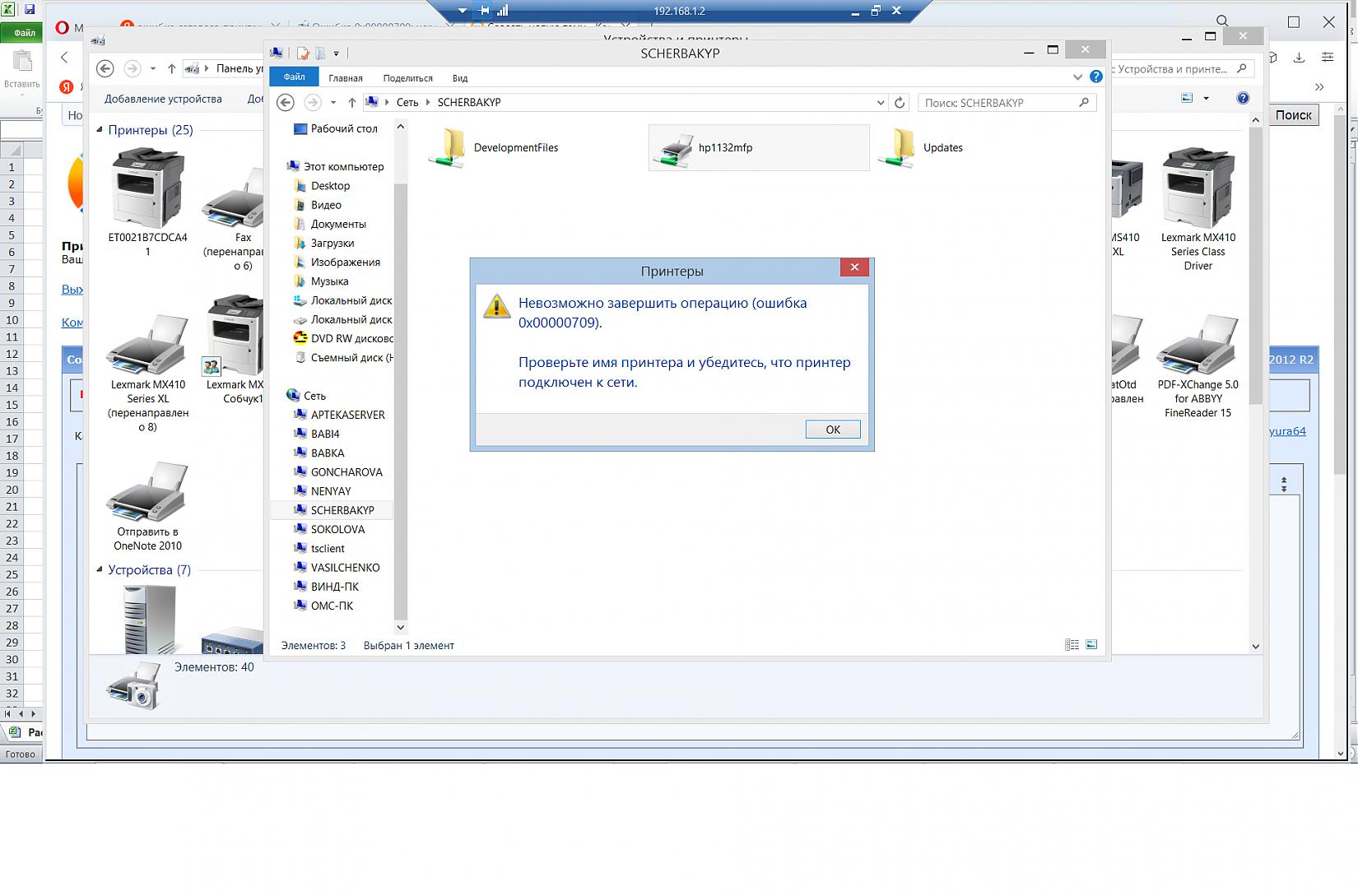
Task: Switch to large icons view in status bar
Action: [1091, 645]
